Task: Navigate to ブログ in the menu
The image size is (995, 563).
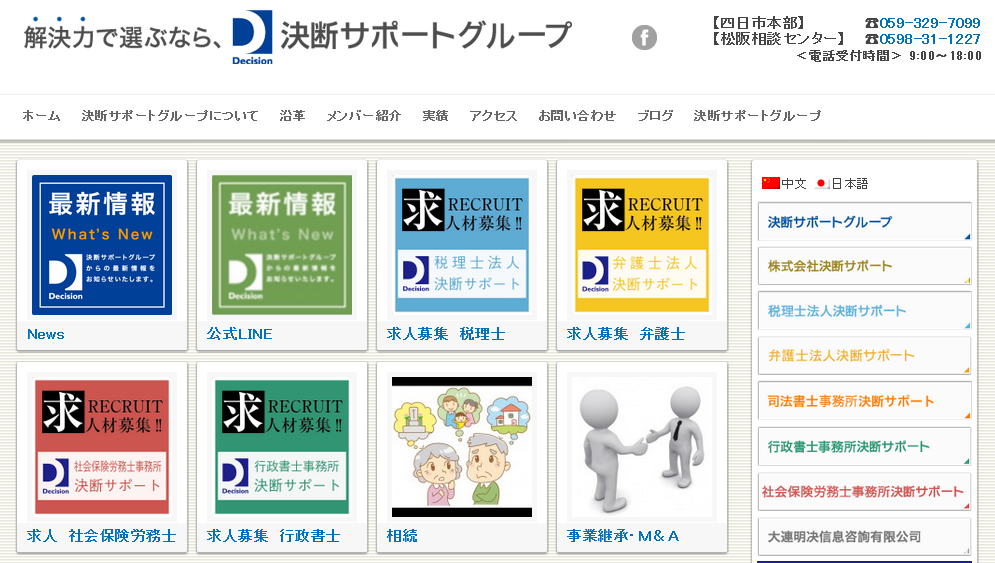Action: click(655, 116)
